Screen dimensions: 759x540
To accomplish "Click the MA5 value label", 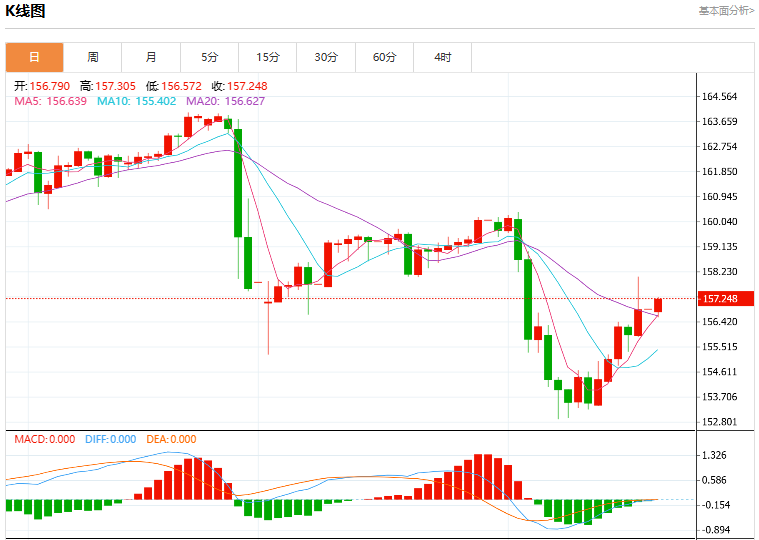I will (50, 101).
